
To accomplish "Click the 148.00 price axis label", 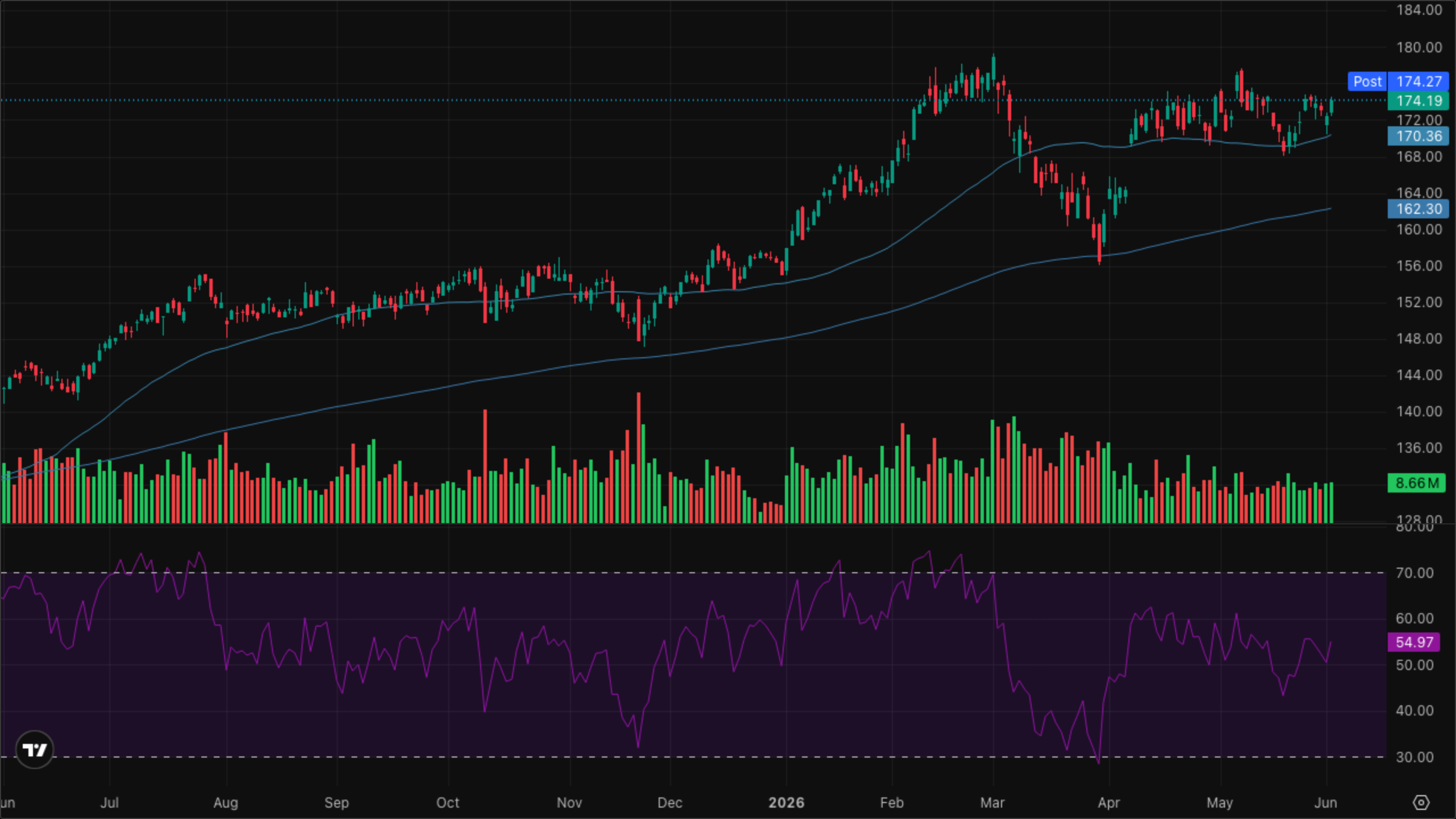I will click(1419, 338).
